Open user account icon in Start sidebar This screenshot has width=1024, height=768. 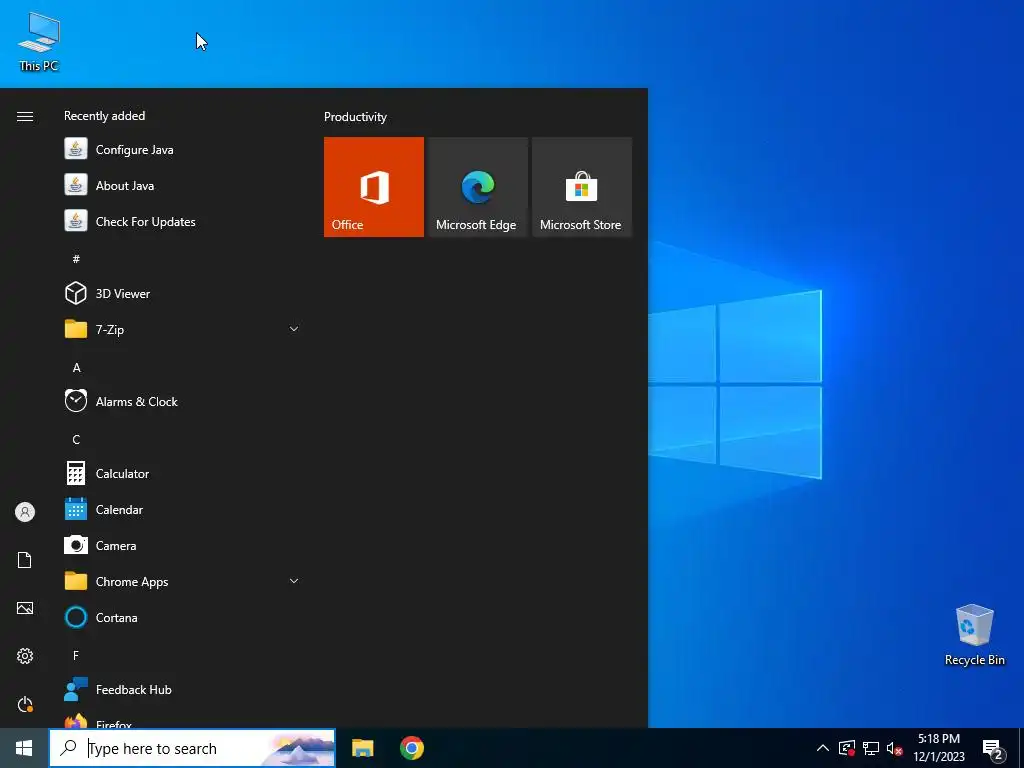[x=25, y=512]
